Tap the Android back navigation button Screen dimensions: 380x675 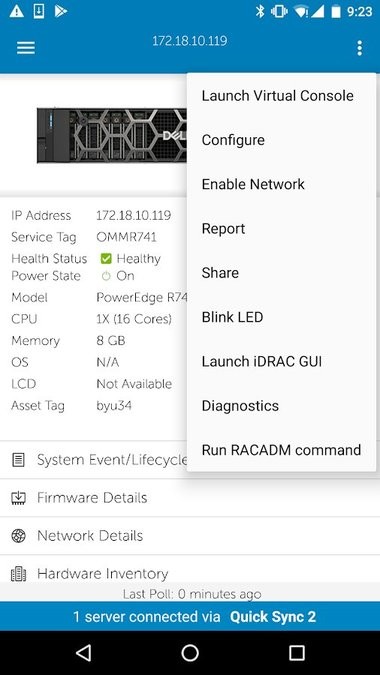coord(83,653)
